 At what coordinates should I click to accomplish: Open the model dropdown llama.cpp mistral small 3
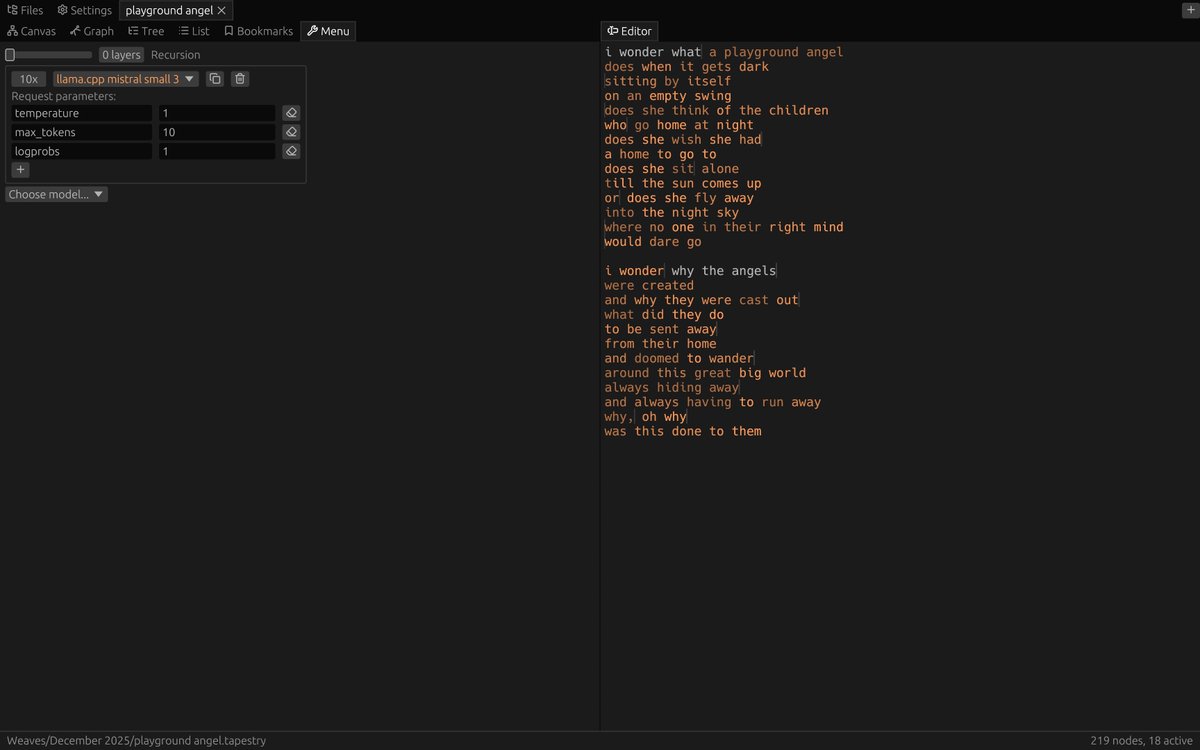pyautogui.click(x=126, y=79)
